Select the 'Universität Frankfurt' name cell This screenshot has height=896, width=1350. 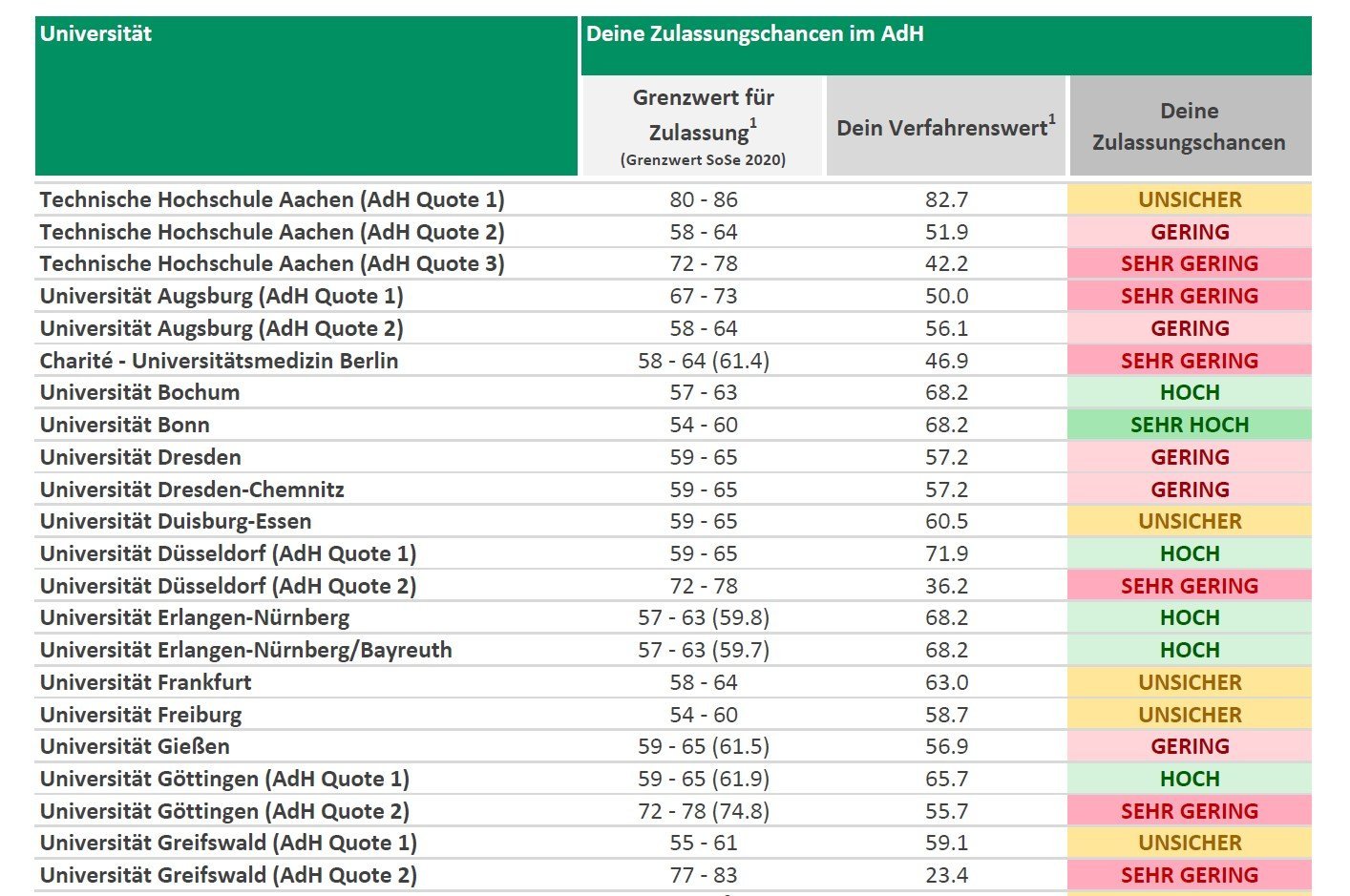tap(145, 682)
